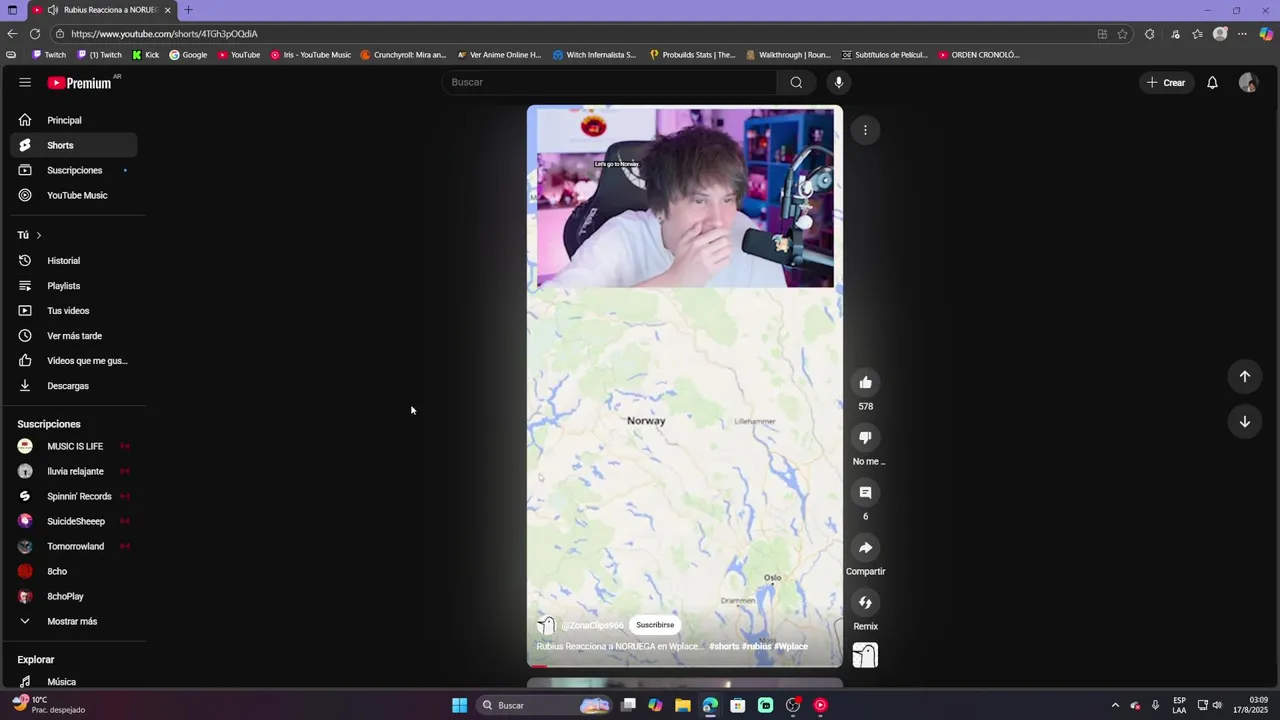
Task: Open 8choPlay channel subscription
Action: (x=74, y=596)
